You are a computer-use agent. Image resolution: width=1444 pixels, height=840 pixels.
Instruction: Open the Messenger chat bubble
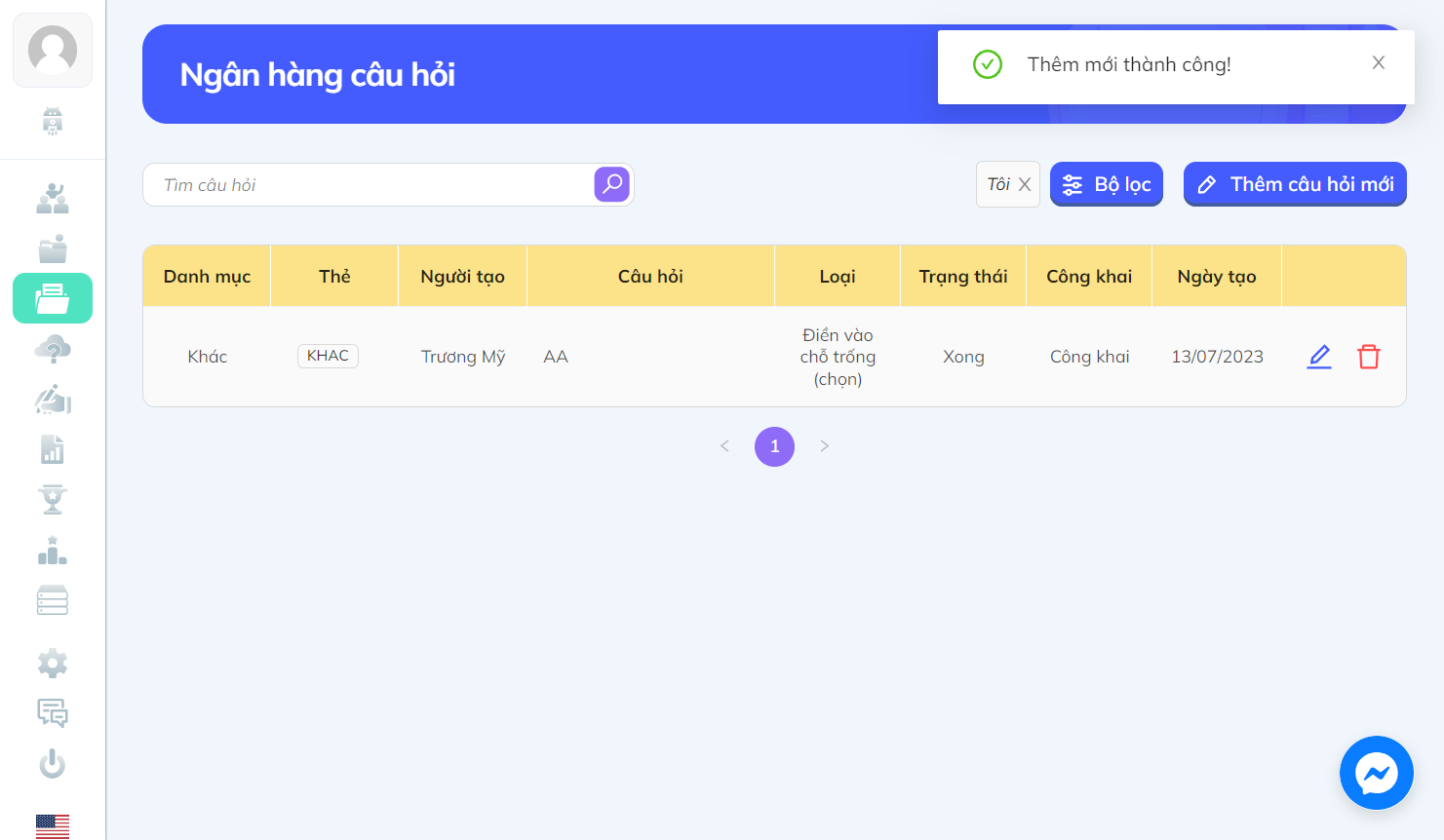point(1377,773)
